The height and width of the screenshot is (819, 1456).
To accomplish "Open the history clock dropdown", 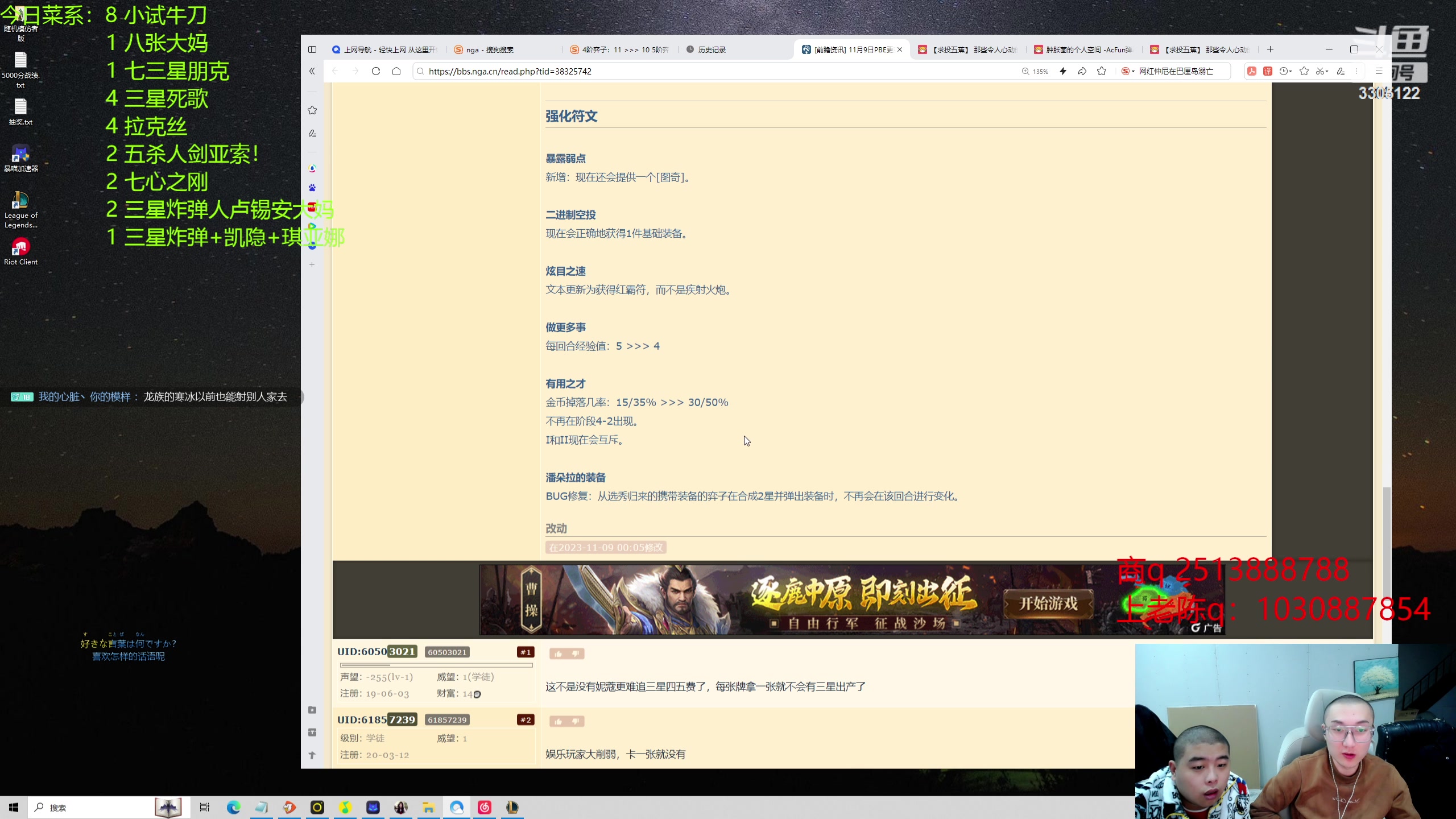I will pos(1285,71).
